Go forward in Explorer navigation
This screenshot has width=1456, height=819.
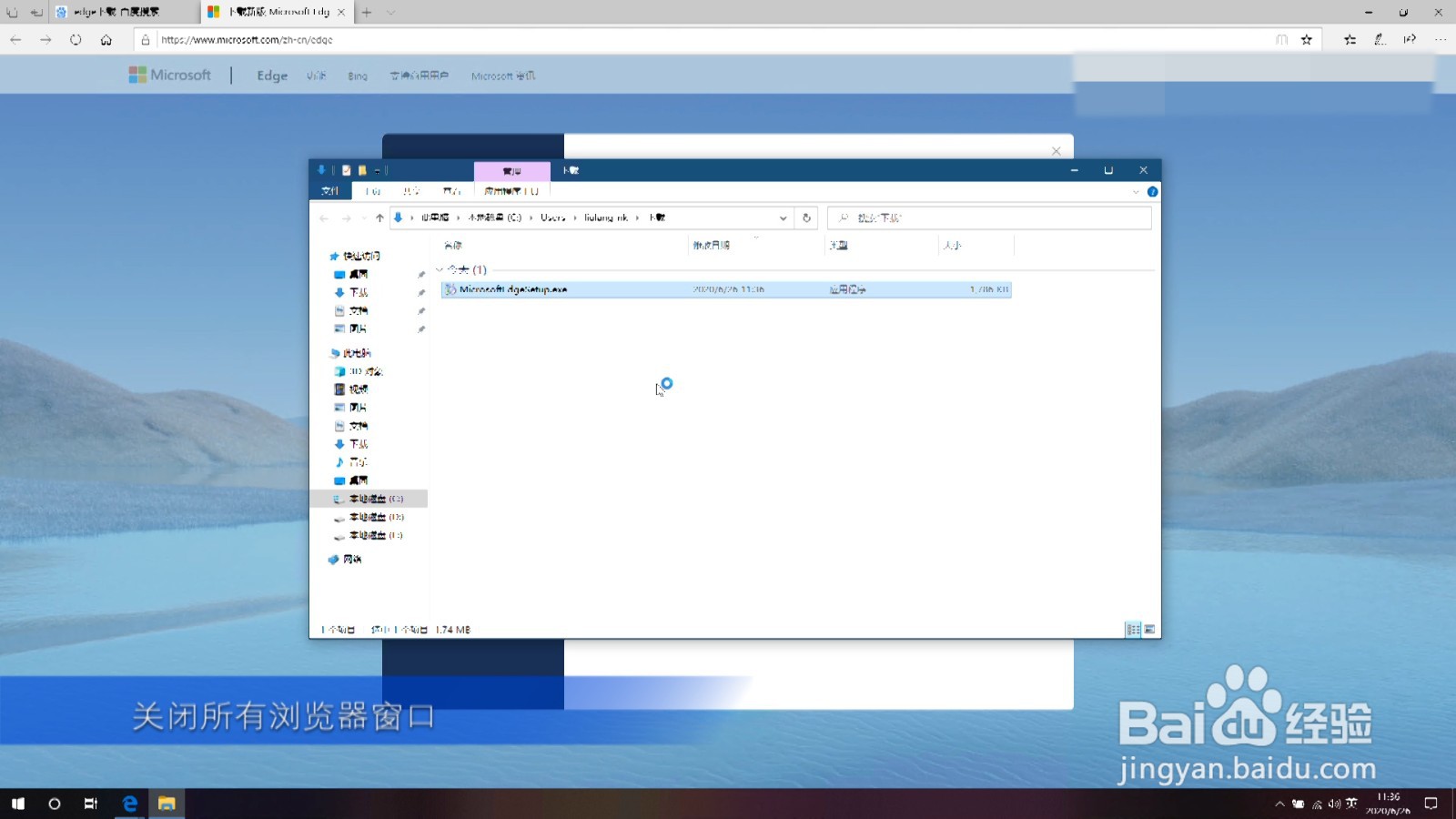pos(346,218)
